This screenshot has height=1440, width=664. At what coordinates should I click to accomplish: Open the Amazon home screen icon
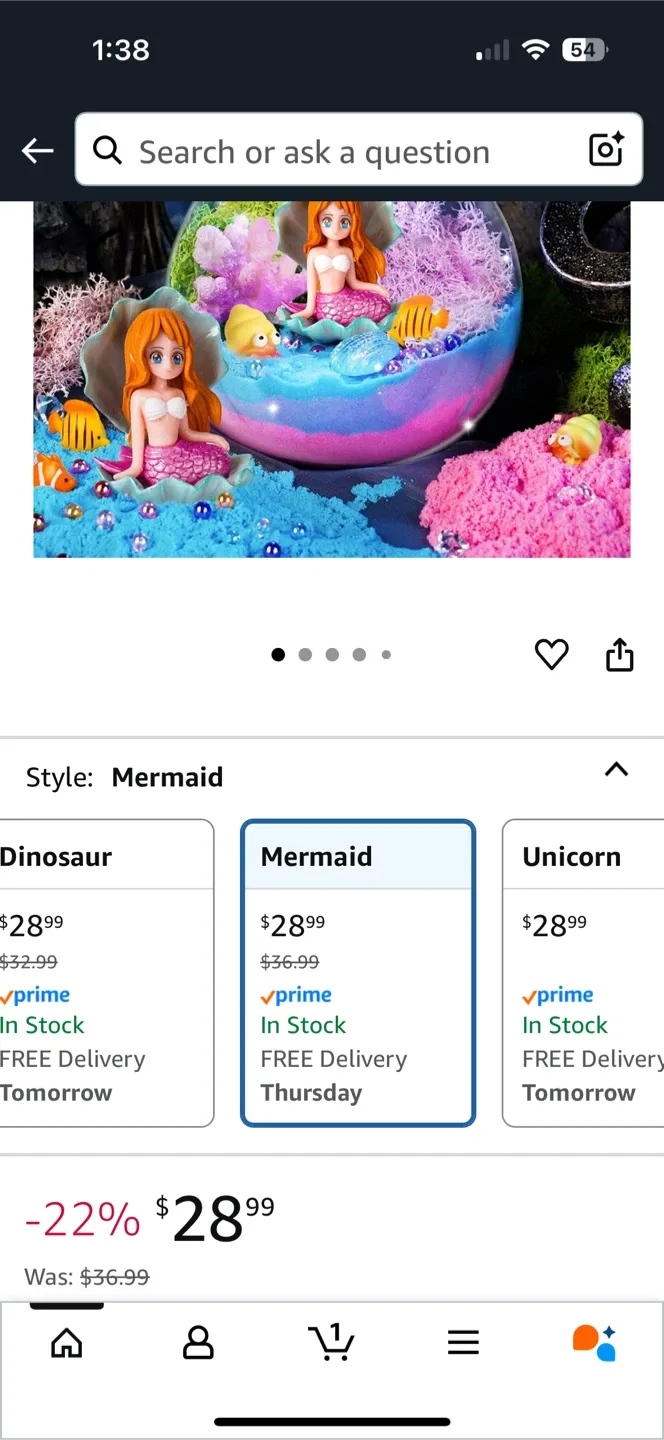coord(66,1343)
